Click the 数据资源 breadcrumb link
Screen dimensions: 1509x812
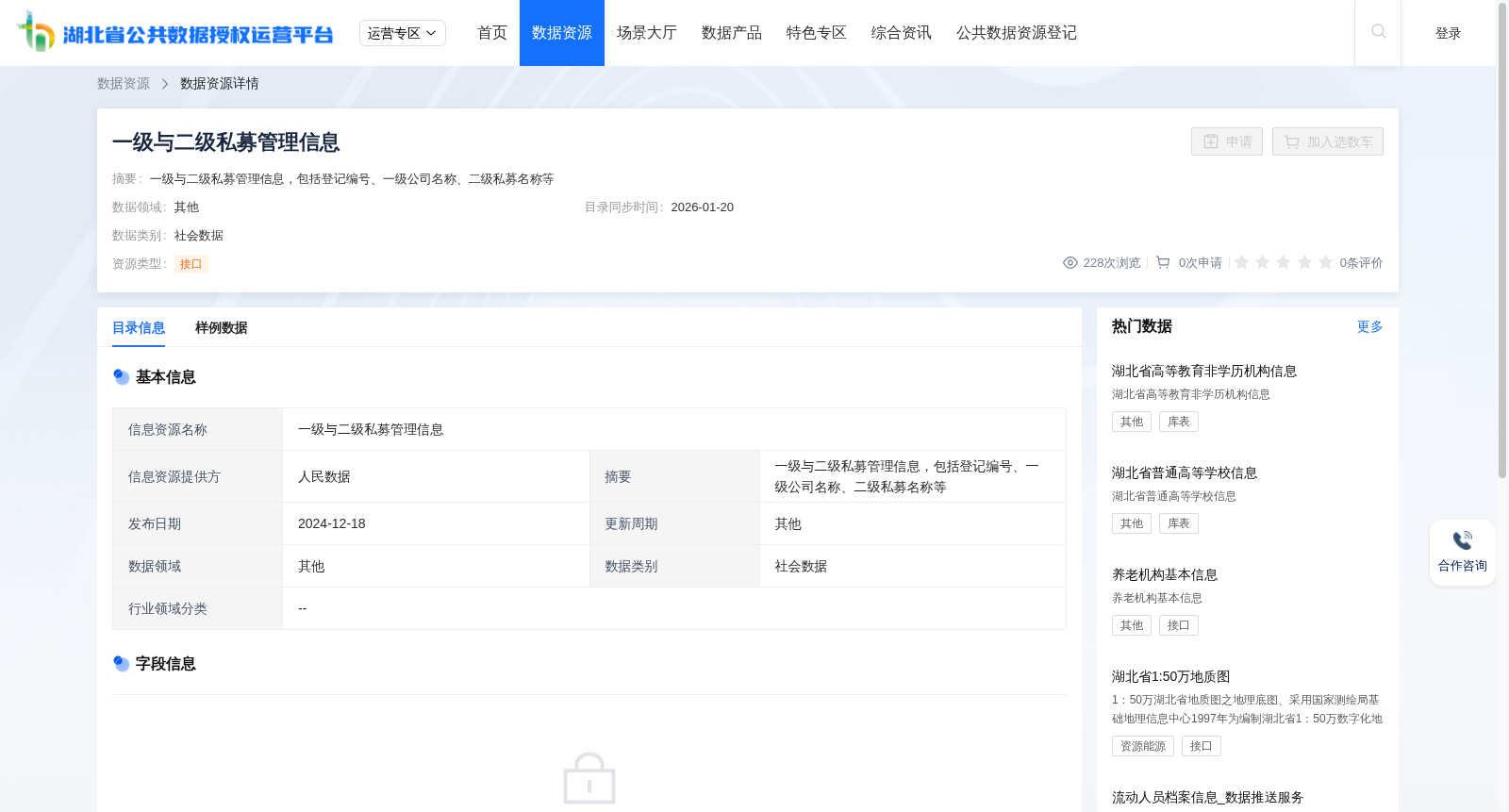point(124,84)
